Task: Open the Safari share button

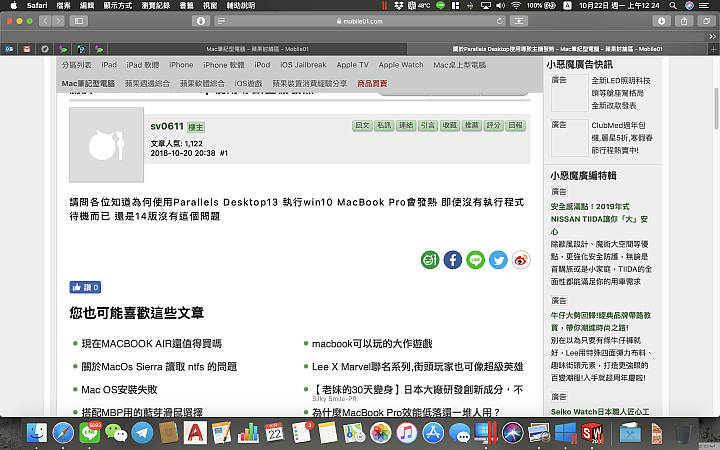Action: pos(684,21)
